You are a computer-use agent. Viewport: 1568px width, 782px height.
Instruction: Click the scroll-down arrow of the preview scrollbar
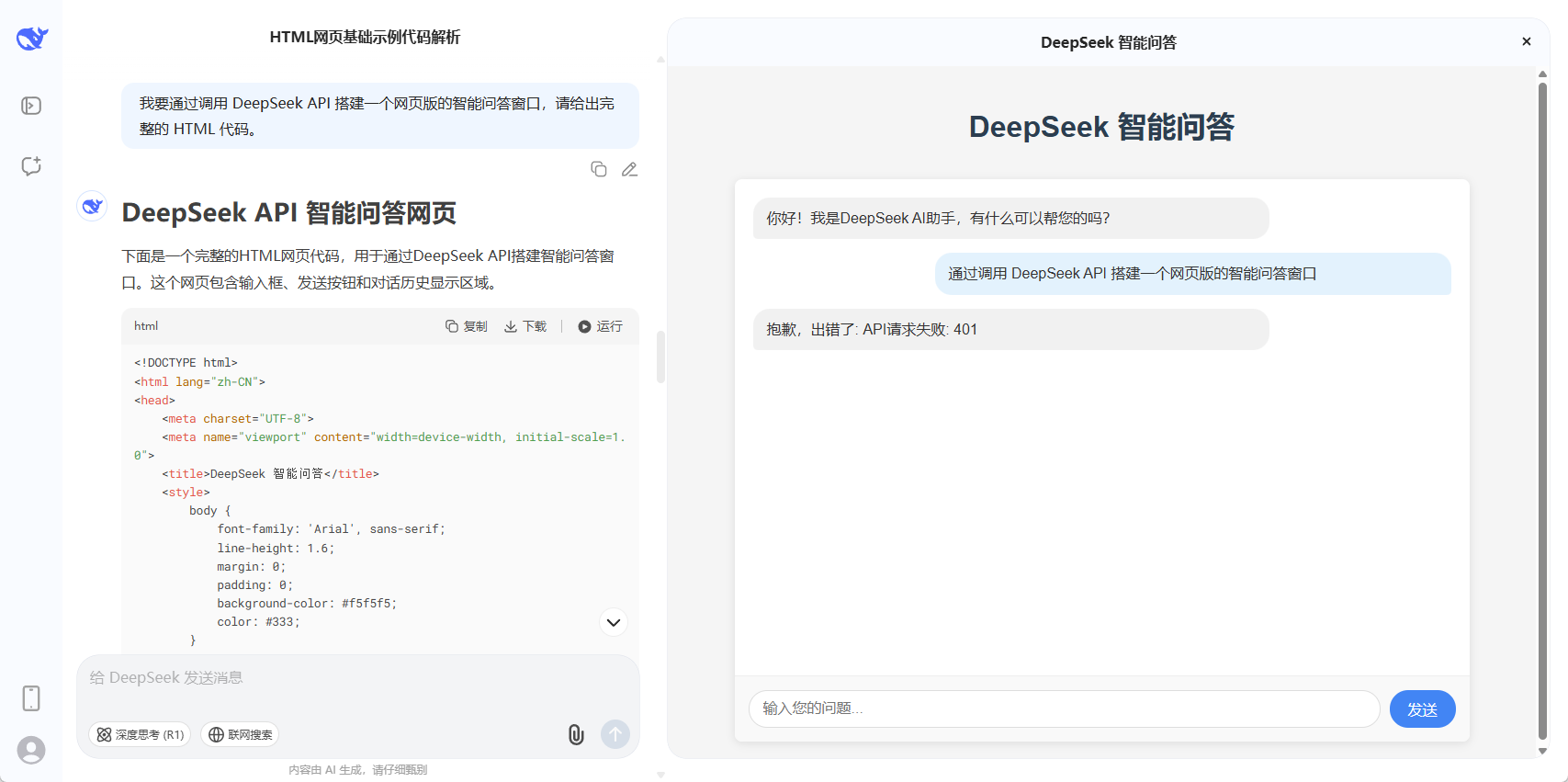point(1542,751)
